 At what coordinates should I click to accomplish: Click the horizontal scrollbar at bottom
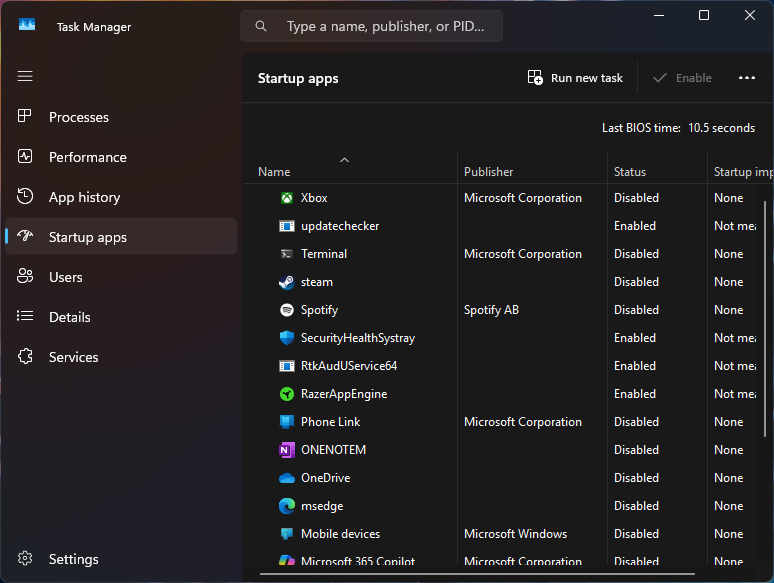tap(477, 574)
